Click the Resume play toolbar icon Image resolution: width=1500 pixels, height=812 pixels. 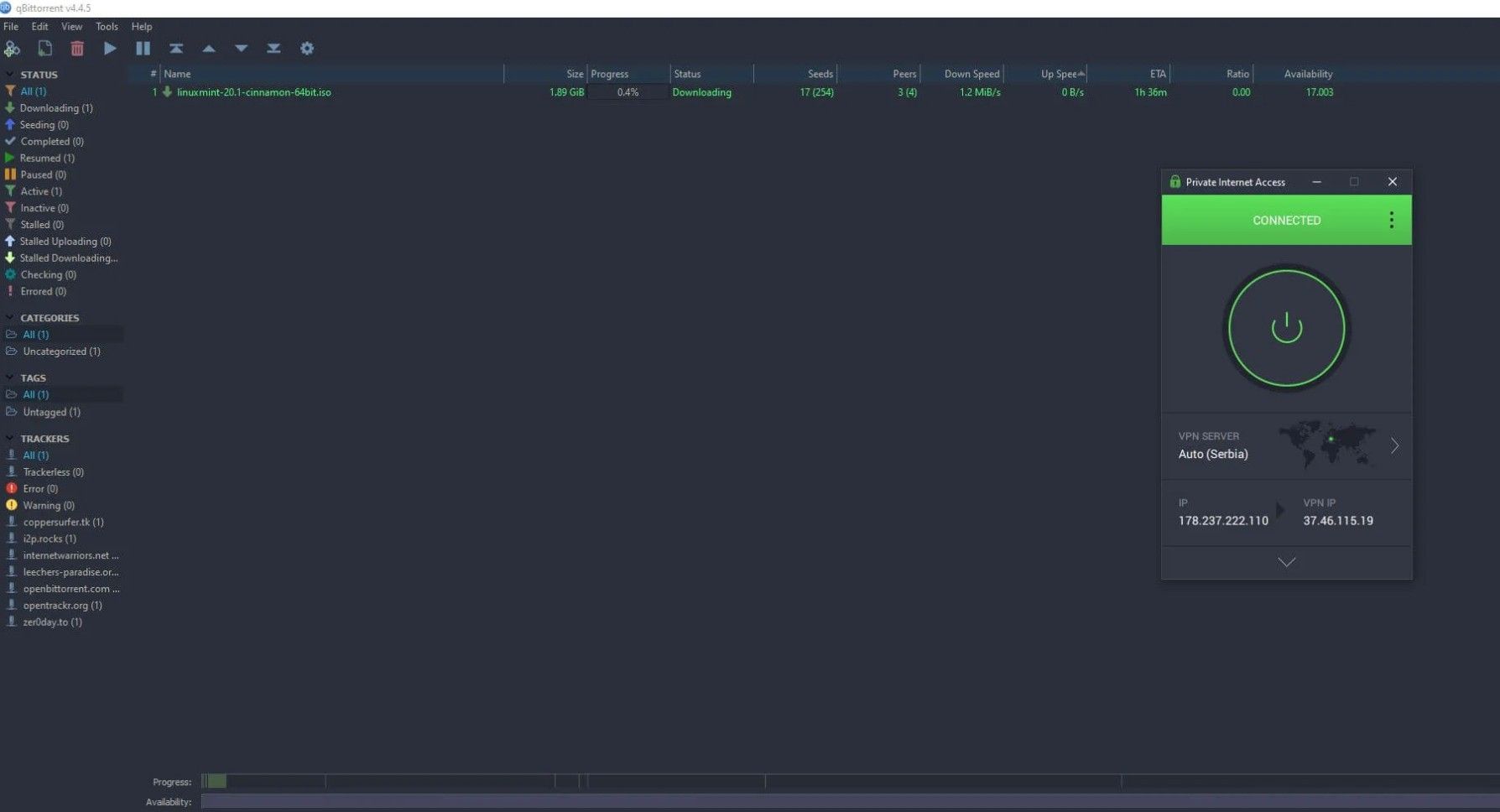(110, 49)
